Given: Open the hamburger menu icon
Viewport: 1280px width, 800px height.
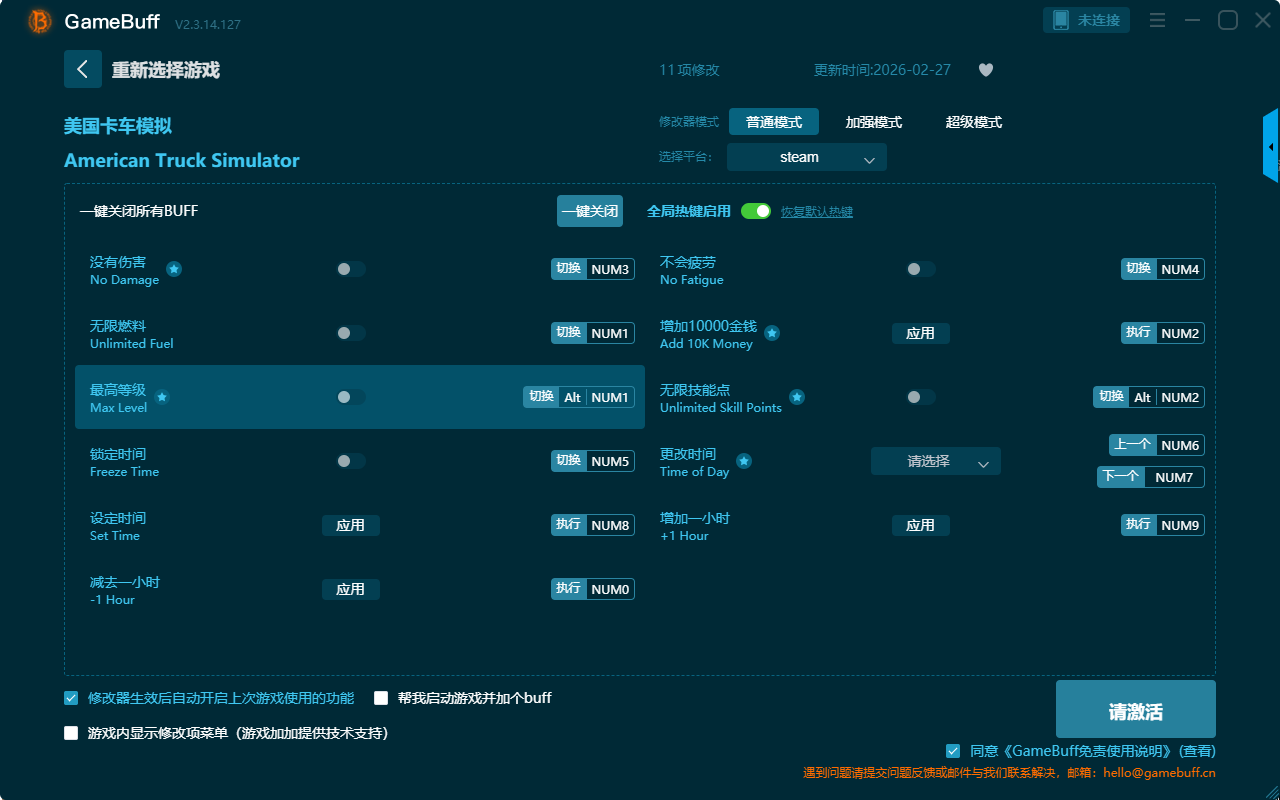Looking at the screenshot, I should [x=1157, y=20].
